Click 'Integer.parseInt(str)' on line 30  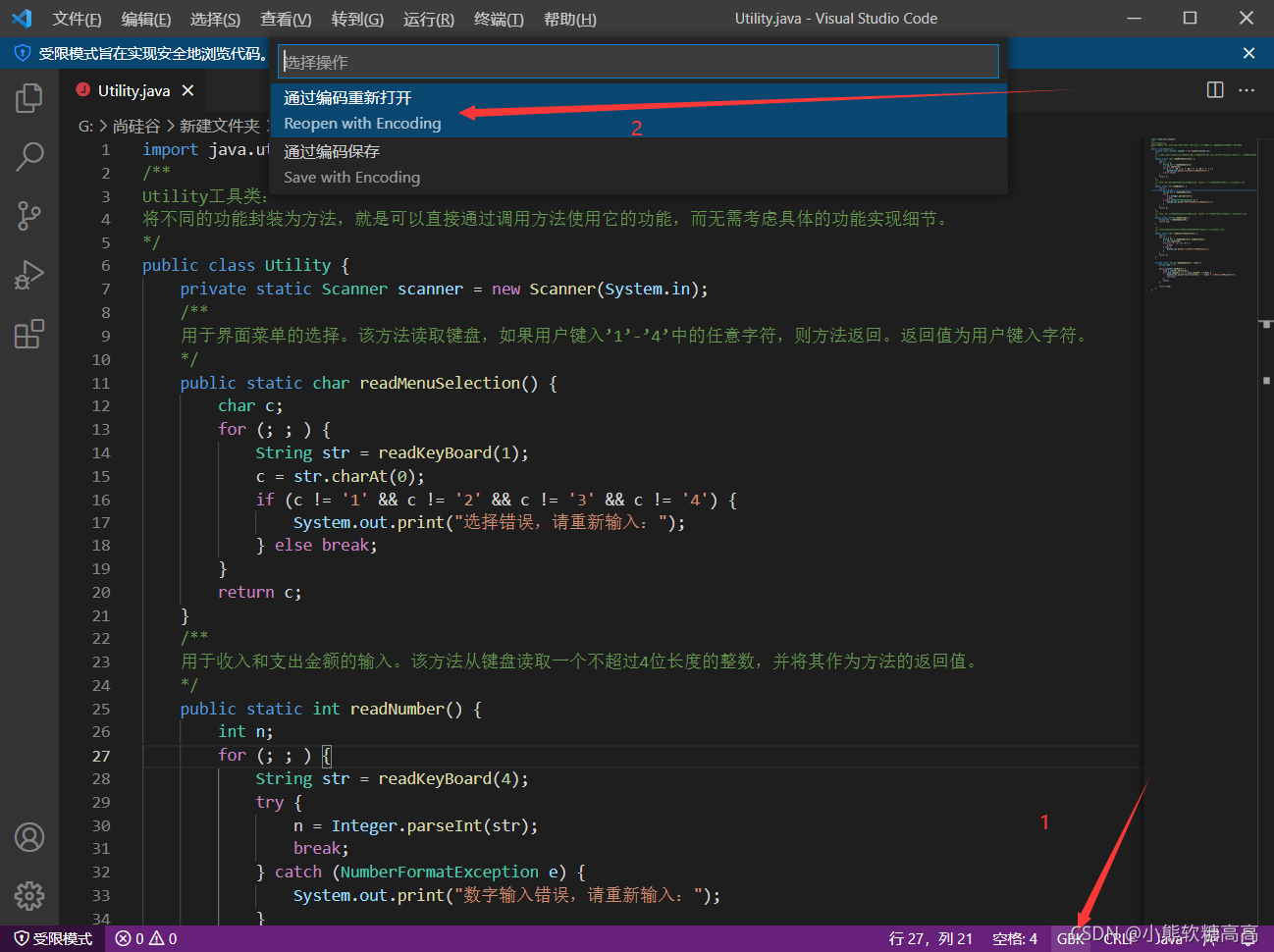click(431, 825)
